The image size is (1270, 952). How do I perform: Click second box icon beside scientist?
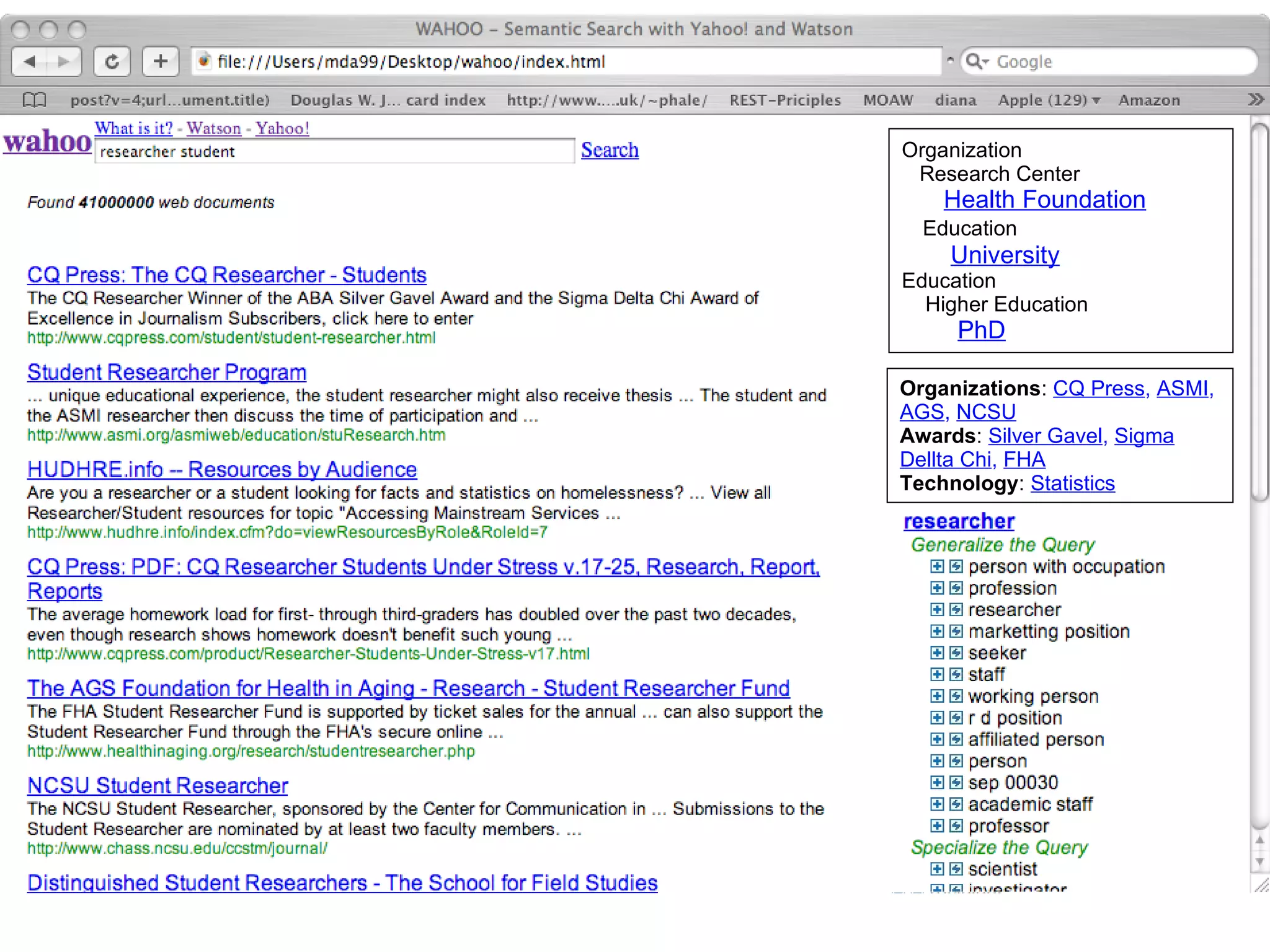coord(956,869)
